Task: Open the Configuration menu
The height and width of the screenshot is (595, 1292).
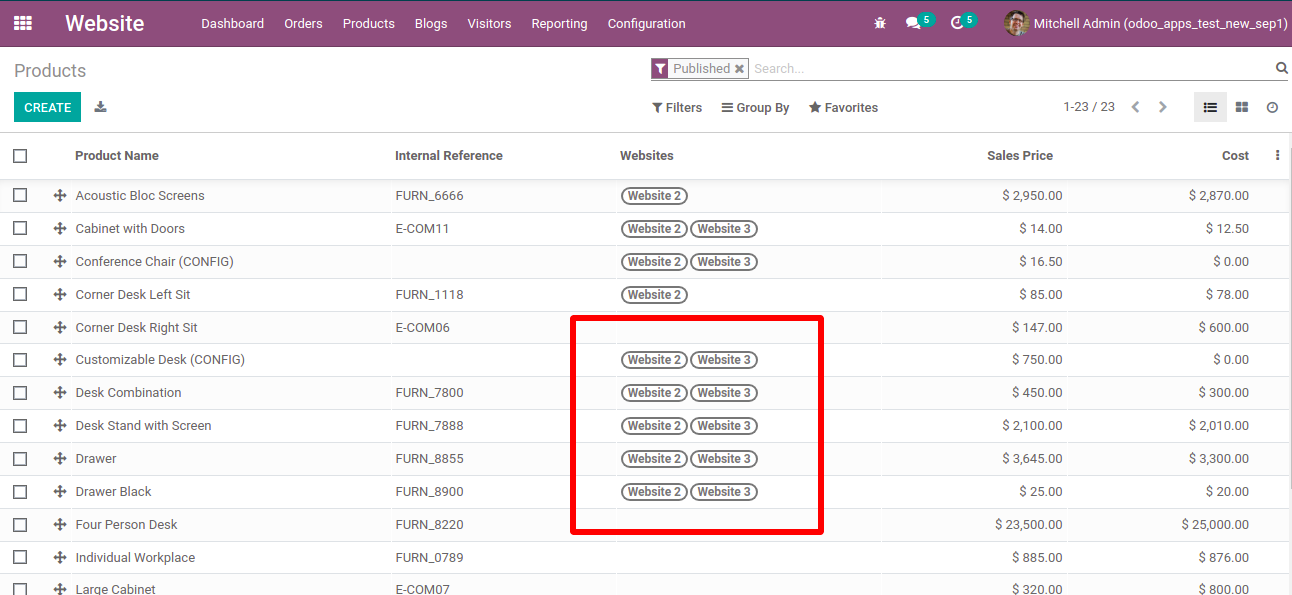Action: (646, 23)
